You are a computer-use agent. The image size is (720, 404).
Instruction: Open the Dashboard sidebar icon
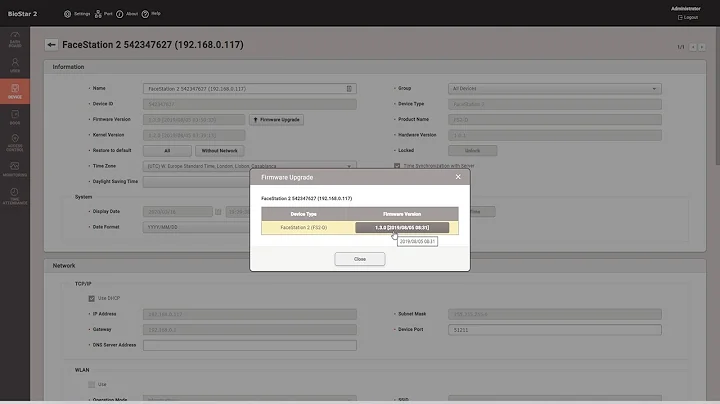[15, 39]
